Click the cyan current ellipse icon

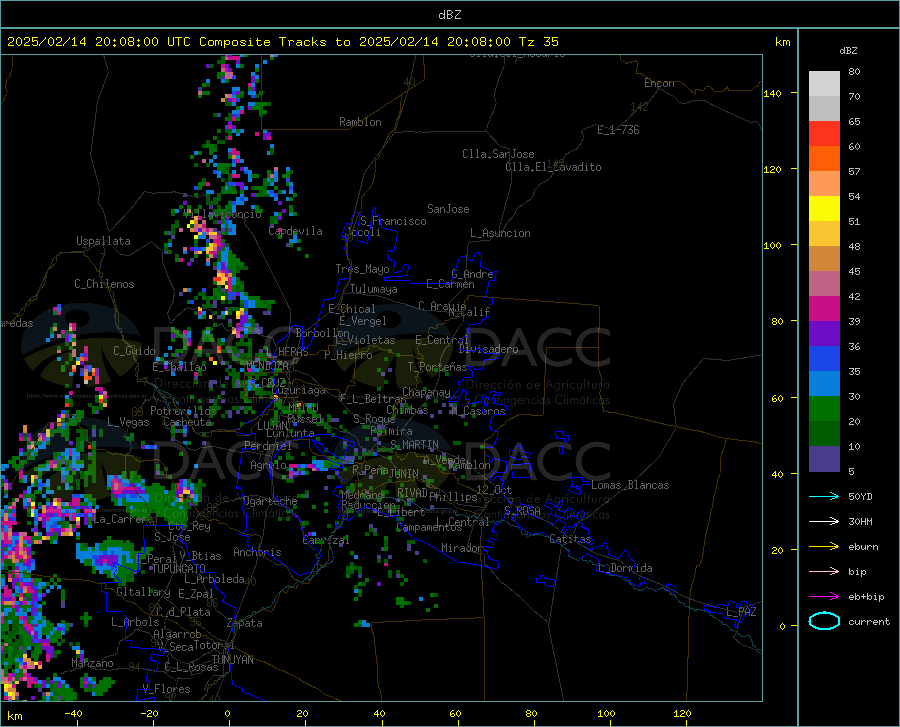(x=824, y=621)
